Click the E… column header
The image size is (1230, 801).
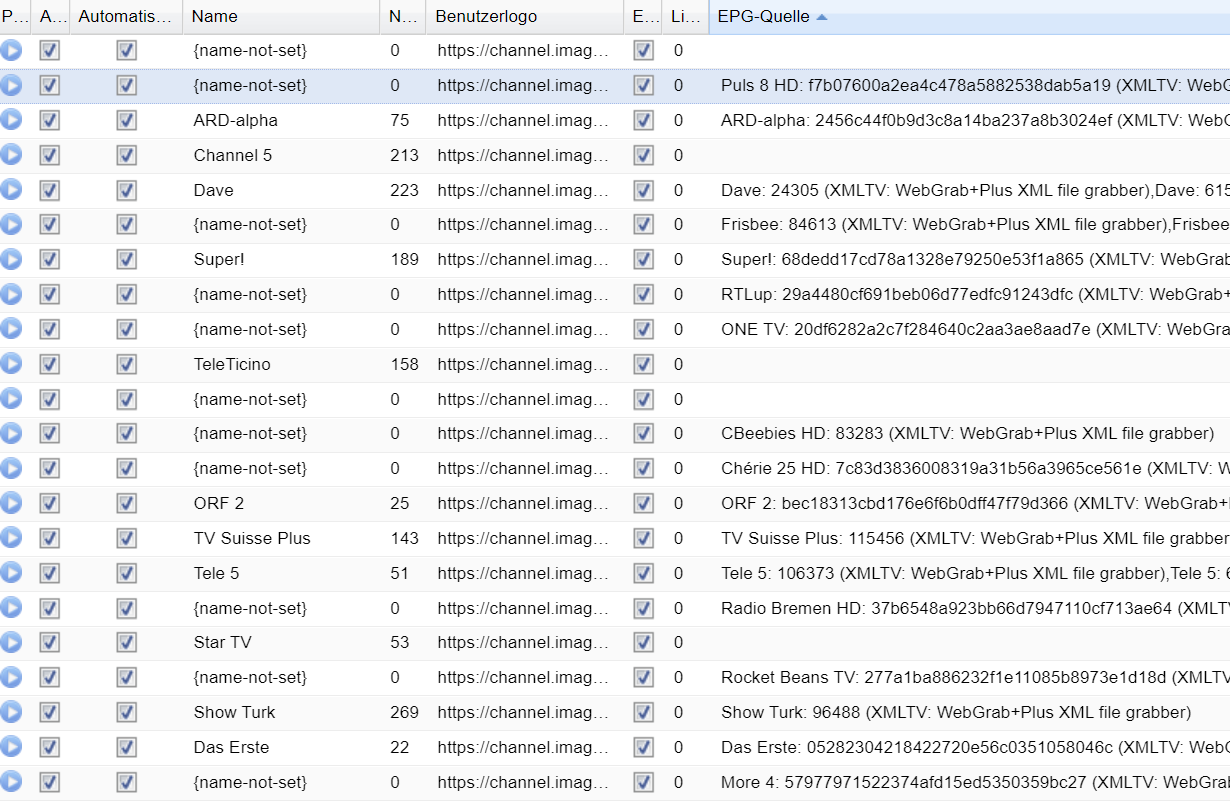click(643, 16)
